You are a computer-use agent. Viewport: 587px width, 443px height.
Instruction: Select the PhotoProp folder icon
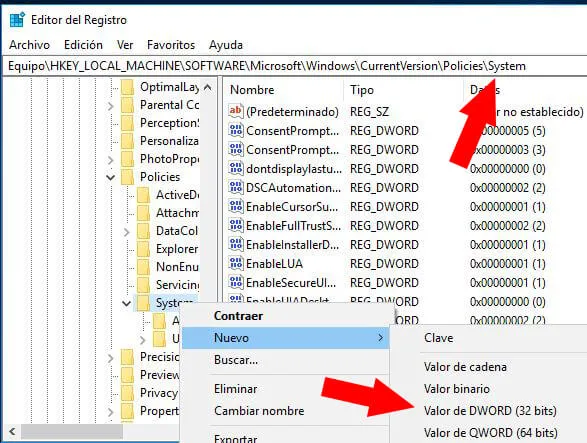click(128, 159)
